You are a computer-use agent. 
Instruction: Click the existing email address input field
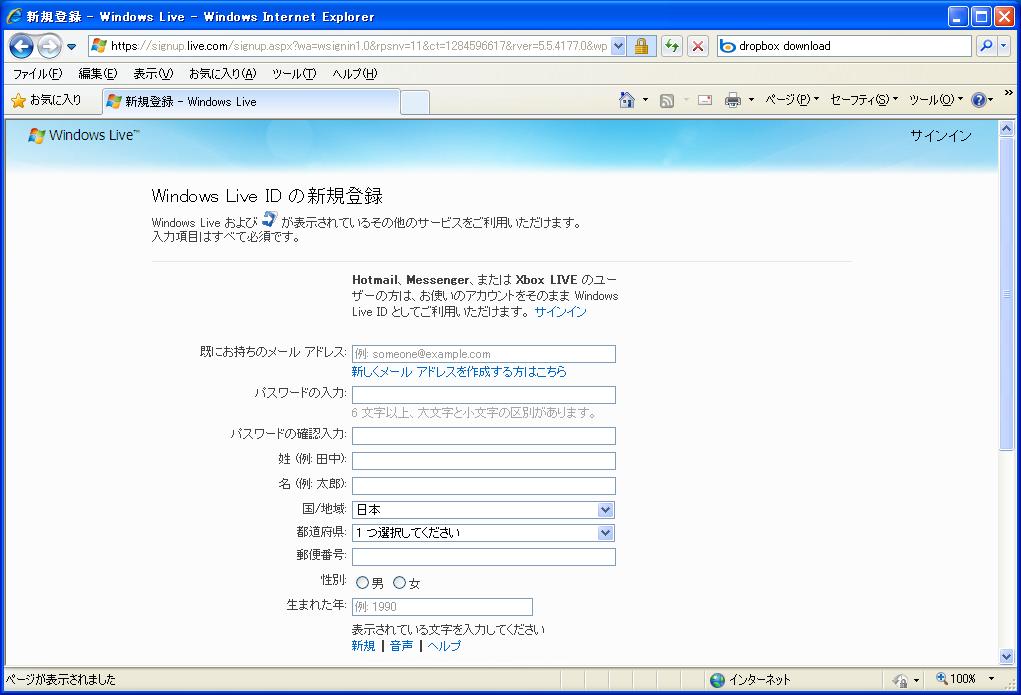(483, 354)
